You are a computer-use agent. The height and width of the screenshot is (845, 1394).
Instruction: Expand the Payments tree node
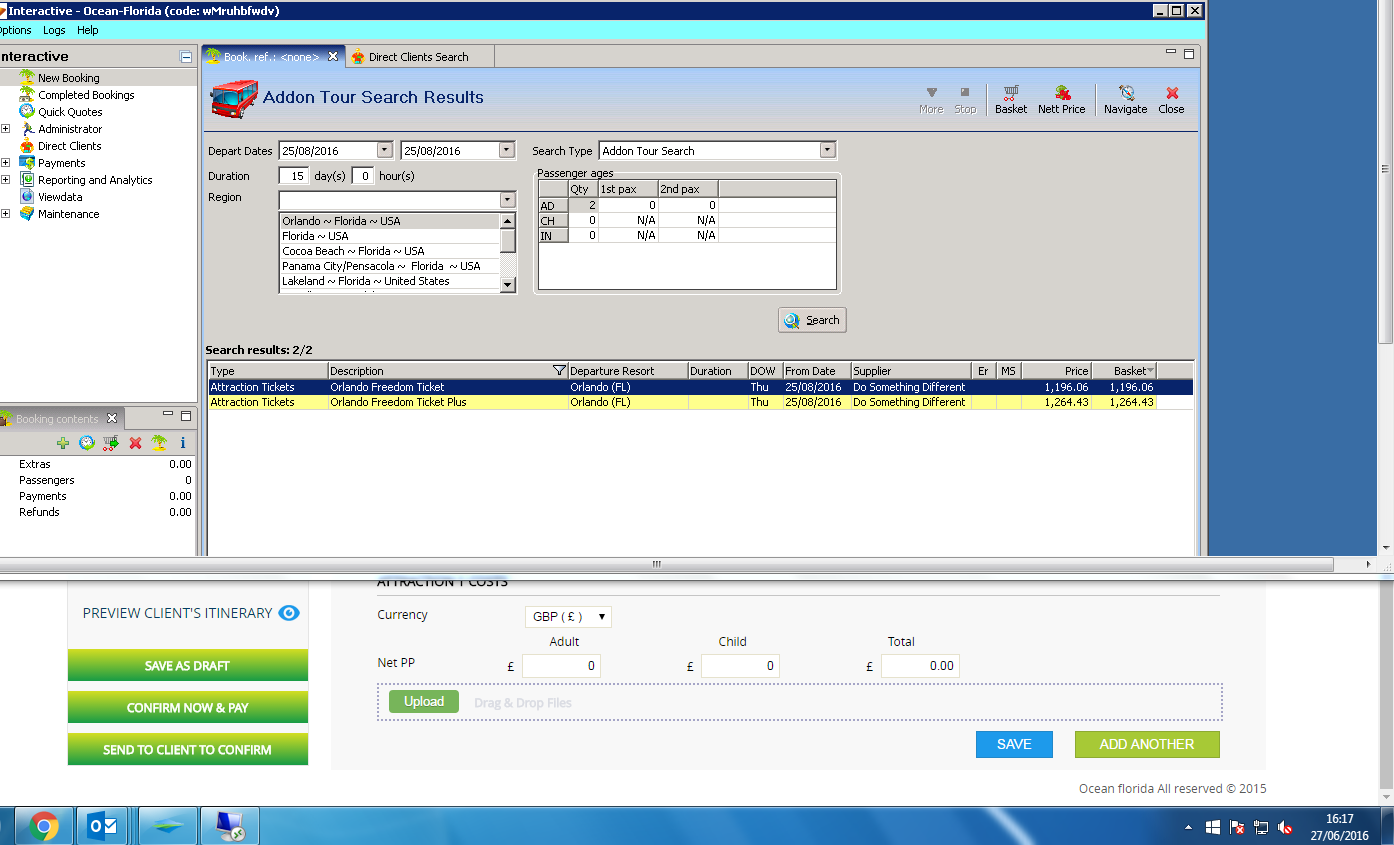(x=6, y=163)
